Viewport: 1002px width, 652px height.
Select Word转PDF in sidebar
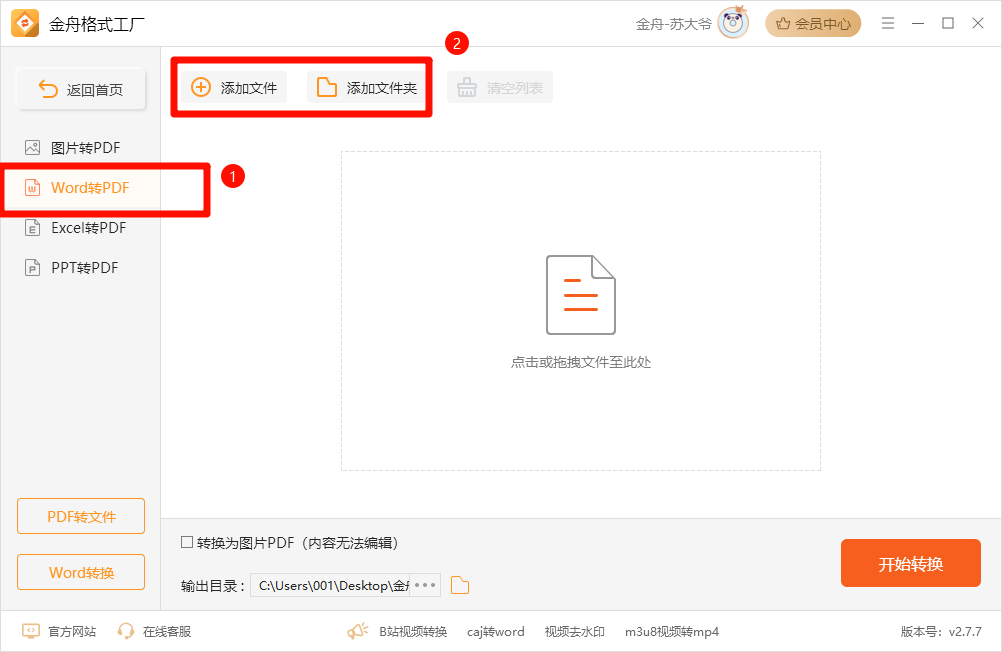81,188
